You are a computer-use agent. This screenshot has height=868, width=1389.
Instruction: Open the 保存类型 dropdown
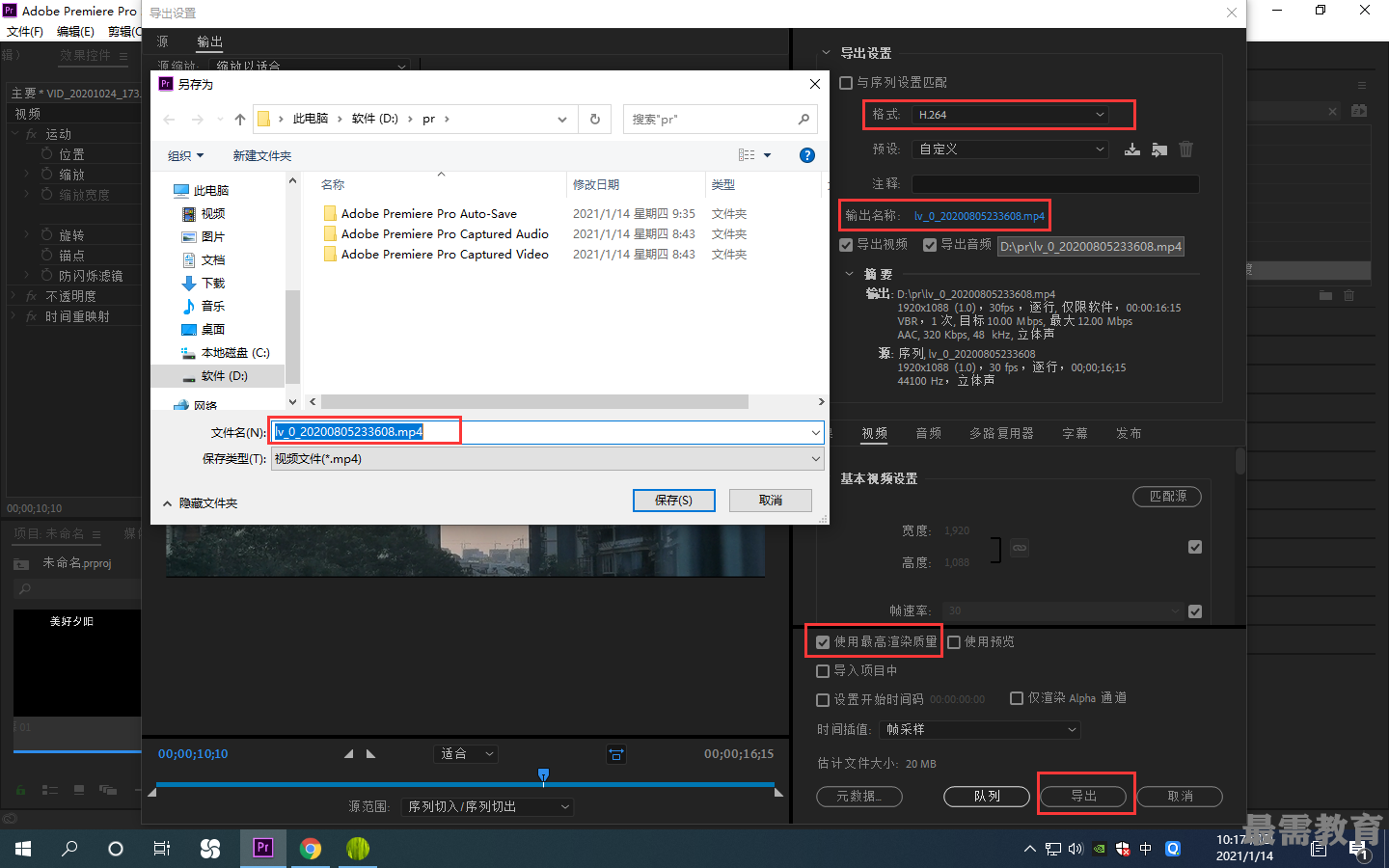pyautogui.click(x=547, y=459)
